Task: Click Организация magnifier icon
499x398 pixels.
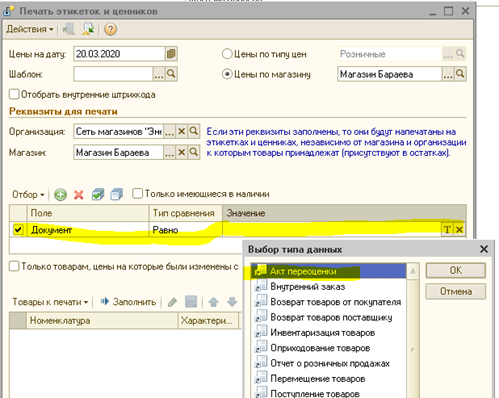Action: [x=194, y=132]
